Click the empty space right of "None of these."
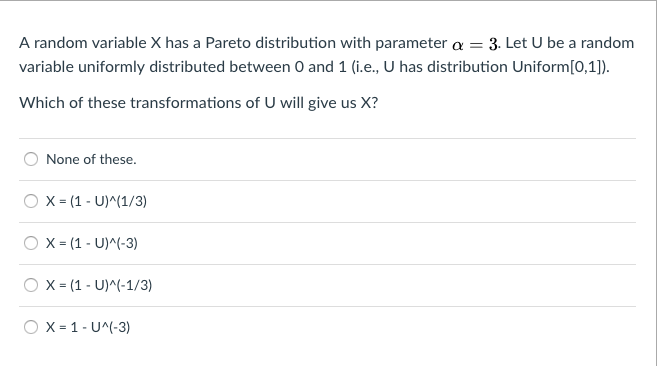657x366 pixels. pos(385,159)
